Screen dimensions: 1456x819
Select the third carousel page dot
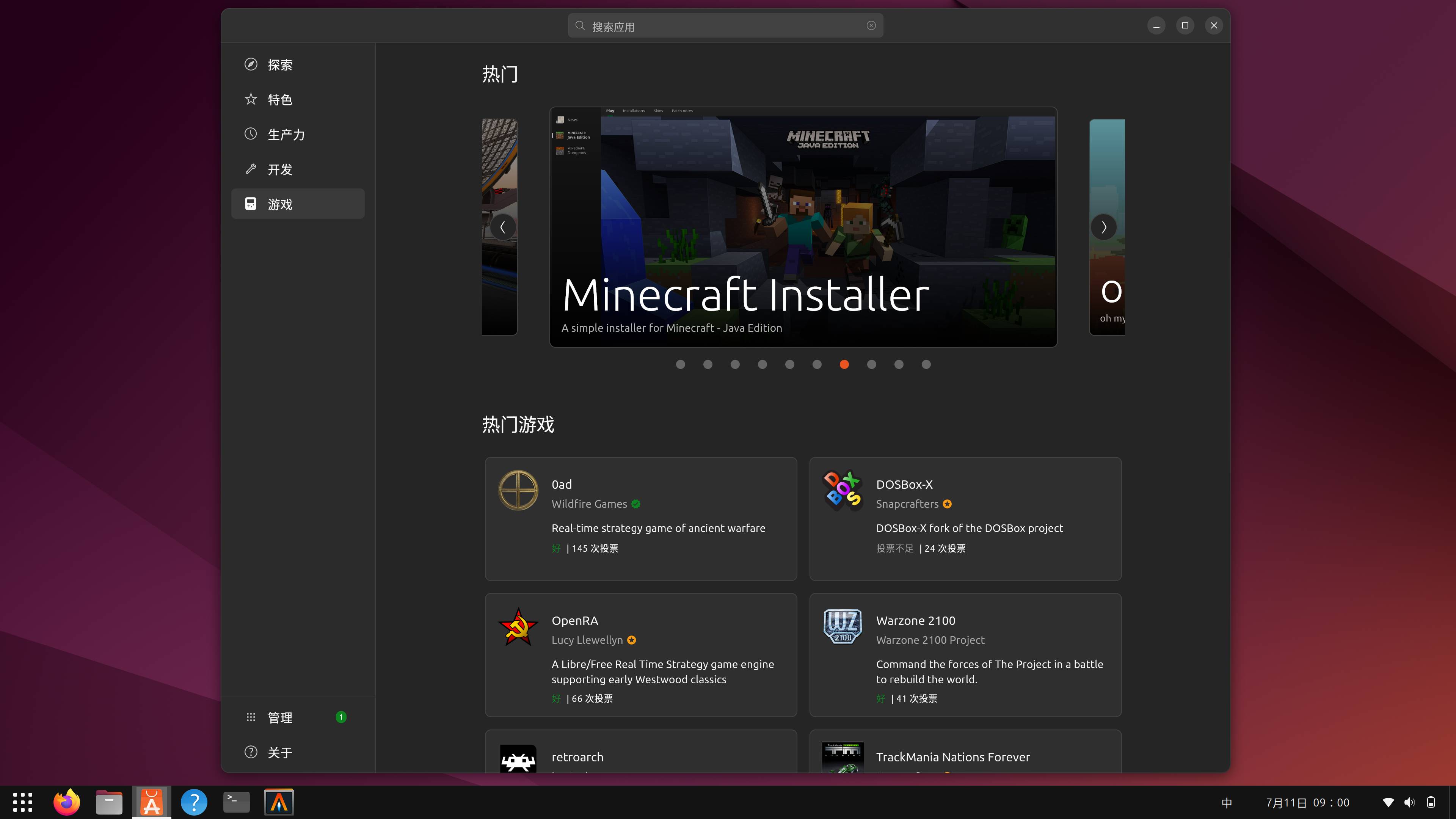(735, 364)
